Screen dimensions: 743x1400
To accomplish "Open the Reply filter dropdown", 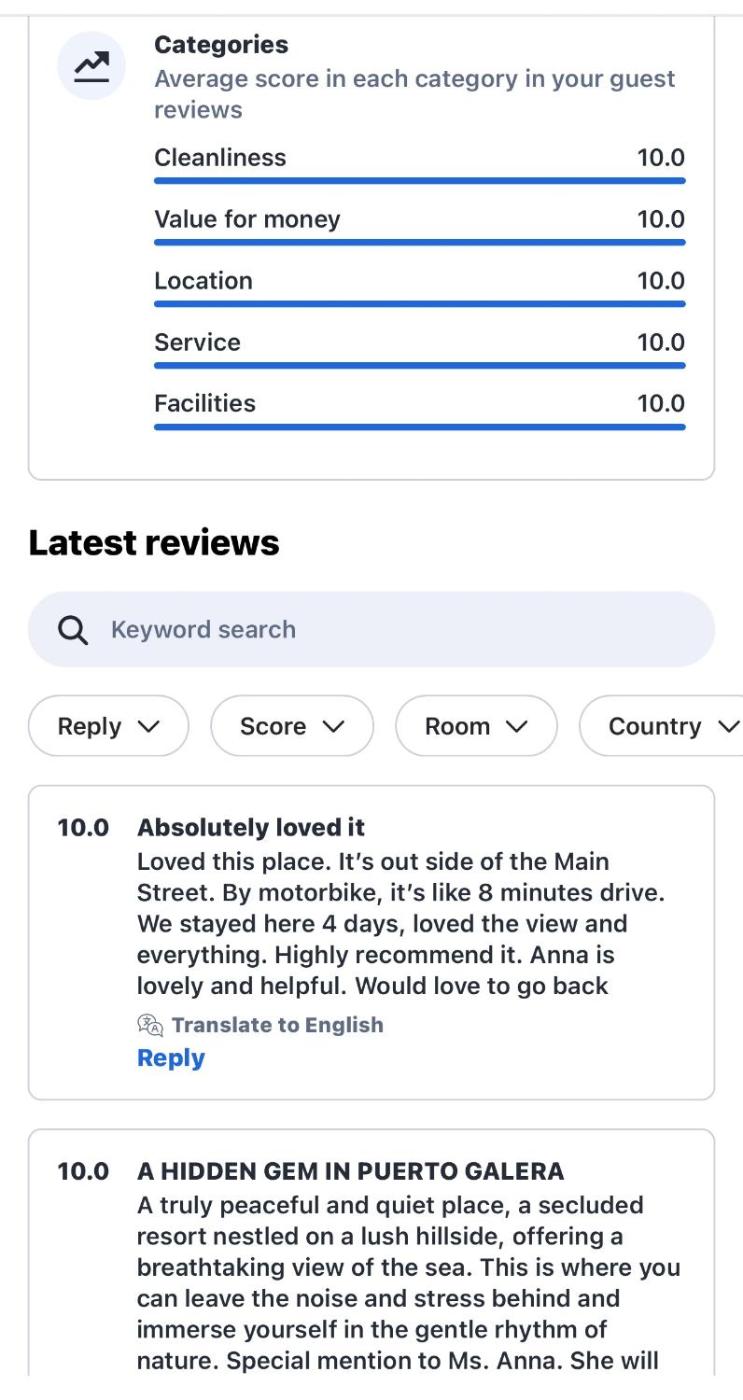I will [x=108, y=726].
